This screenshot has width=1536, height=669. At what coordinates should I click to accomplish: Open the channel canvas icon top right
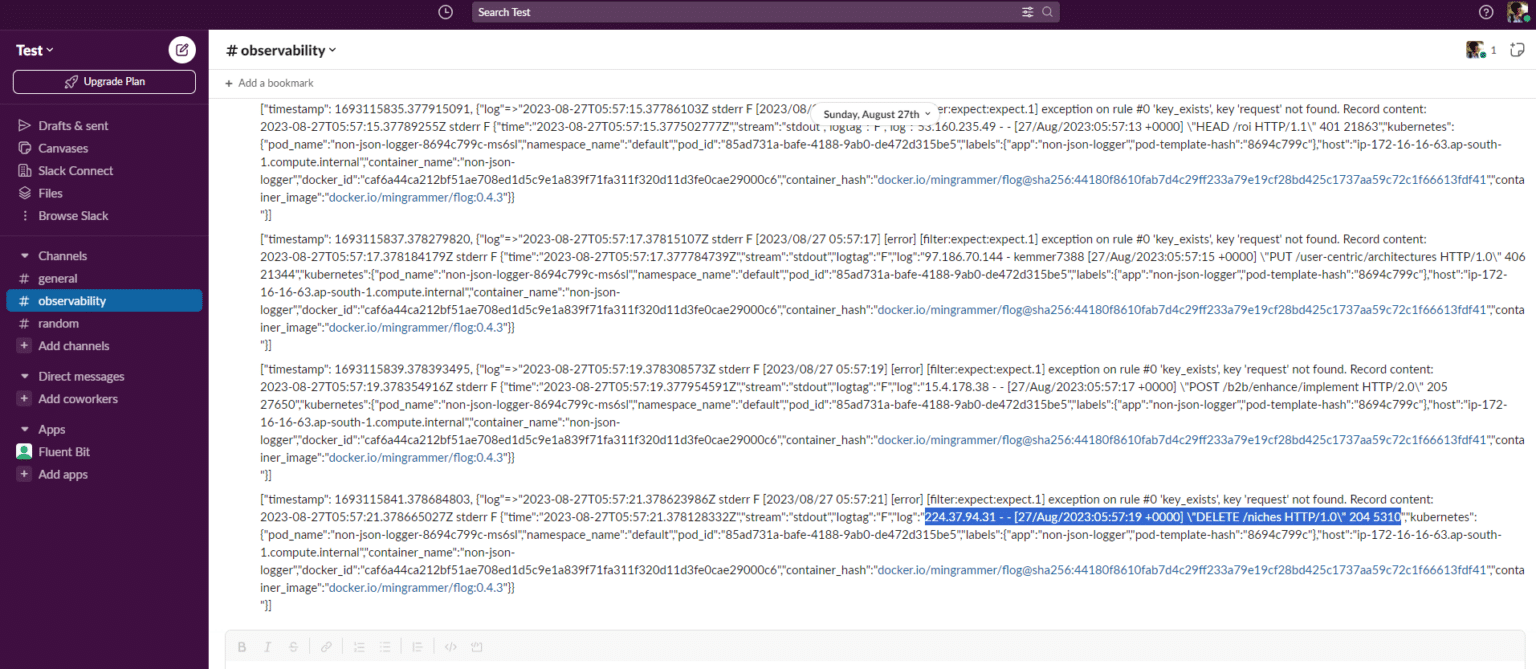click(x=1517, y=49)
